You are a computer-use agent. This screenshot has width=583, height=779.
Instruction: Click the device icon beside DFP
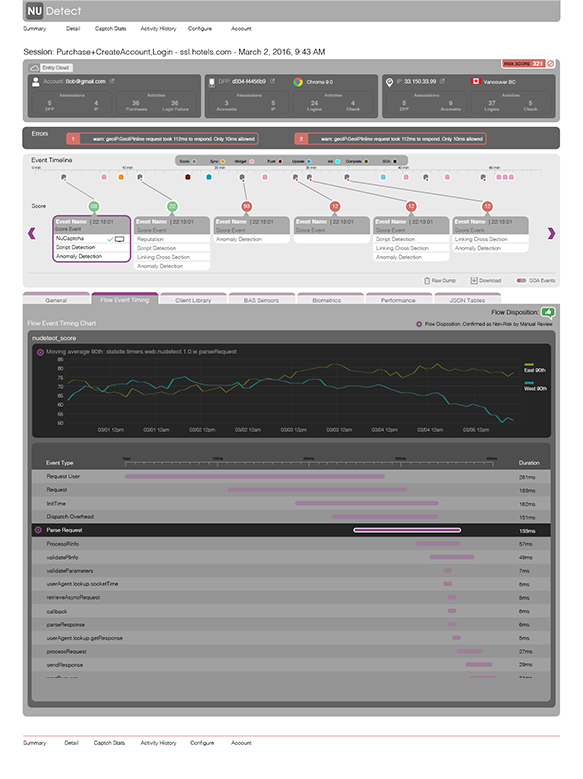click(212, 82)
